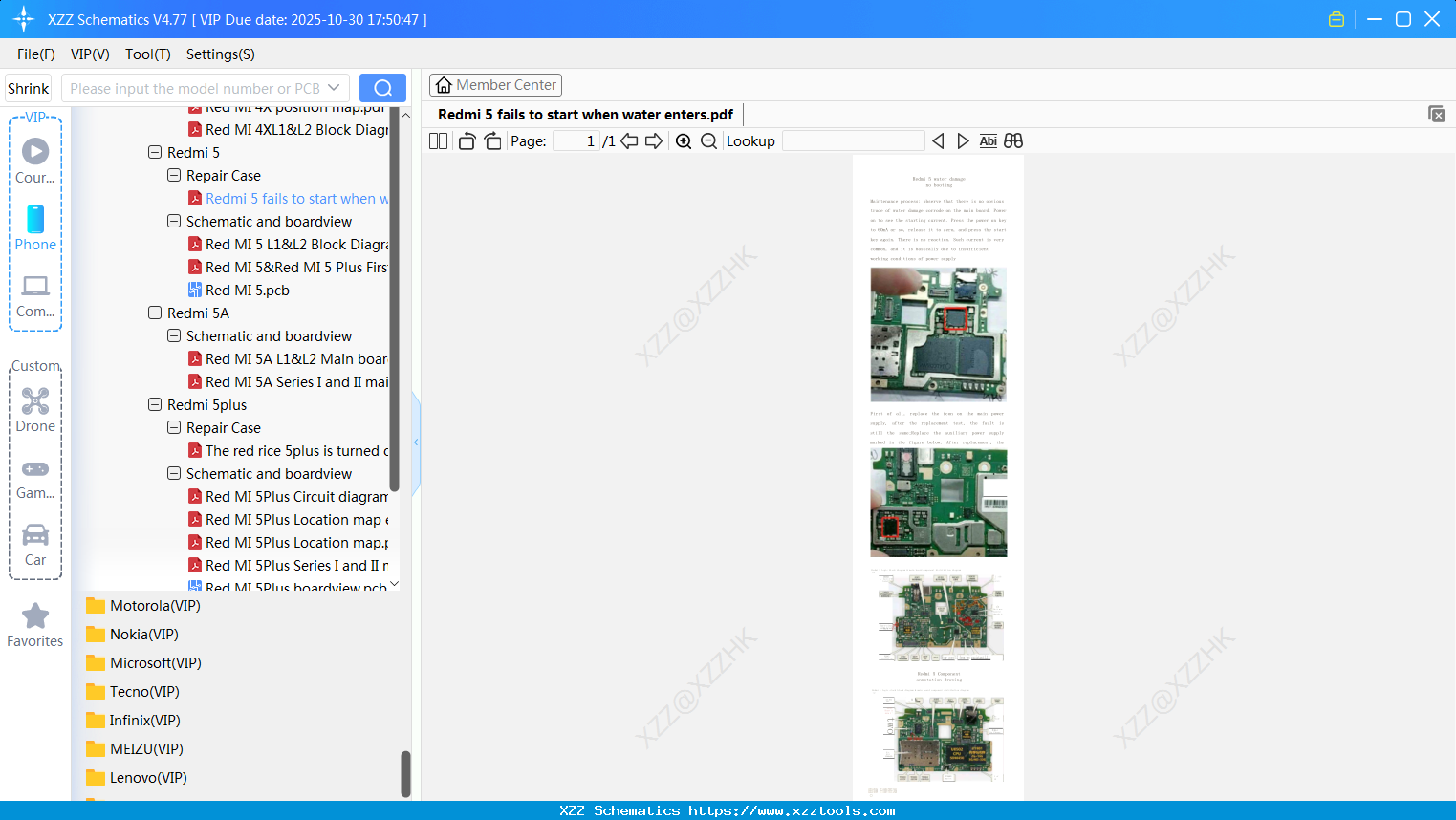Find next lookup match triangle
Screen dimensions: 1456x820
click(963, 141)
